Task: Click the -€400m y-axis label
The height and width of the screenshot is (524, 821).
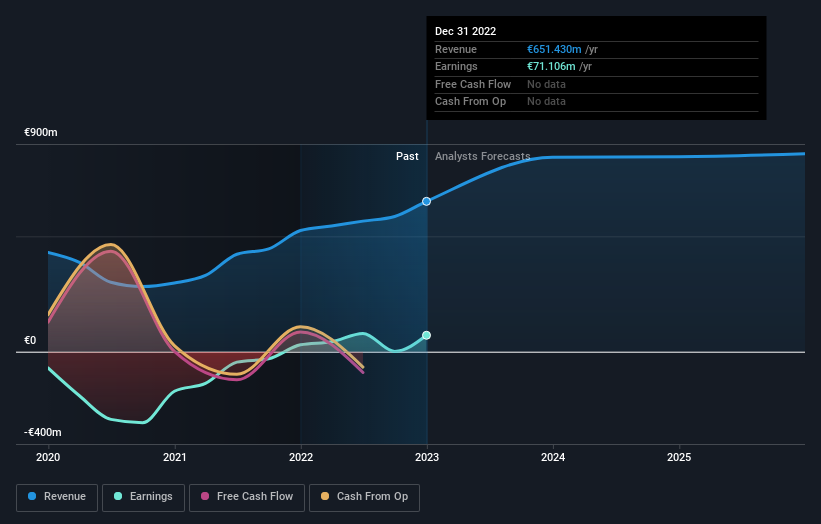Action: 43,432
